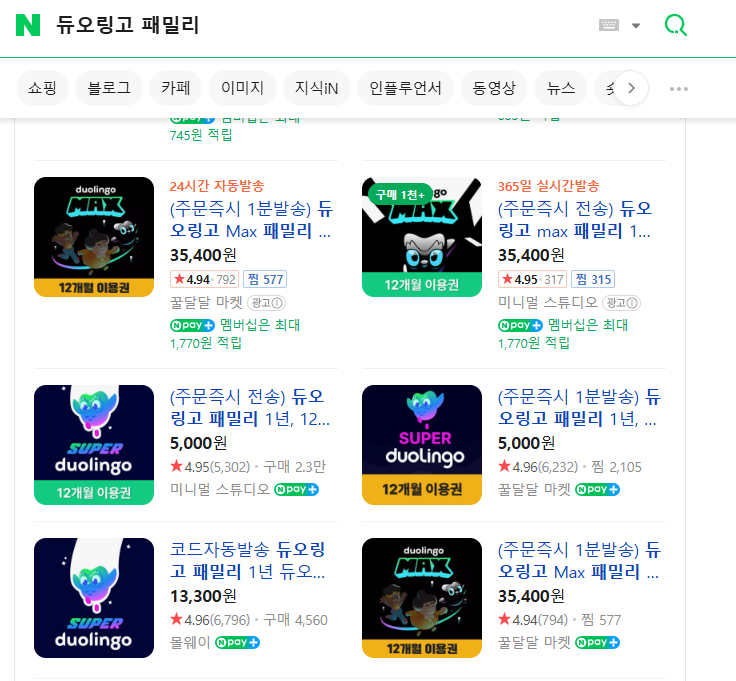
Task: Open the virtual keyboard icon
Action: coord(609,25)
